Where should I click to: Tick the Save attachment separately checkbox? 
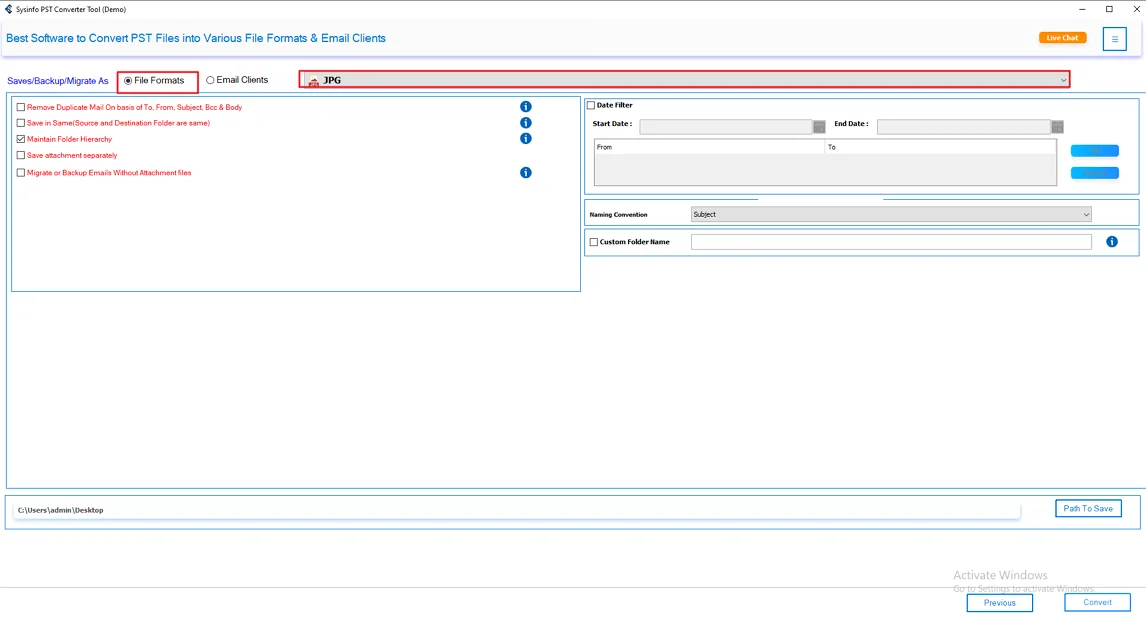point(21,155)
